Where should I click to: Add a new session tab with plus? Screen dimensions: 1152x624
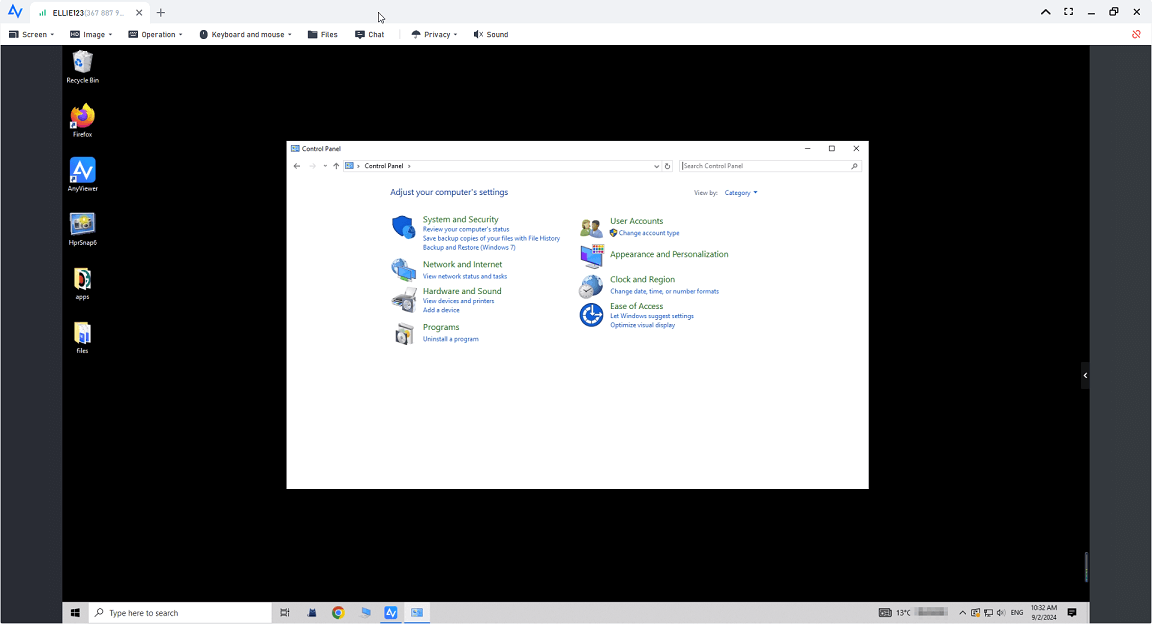(x=161, y=12)
